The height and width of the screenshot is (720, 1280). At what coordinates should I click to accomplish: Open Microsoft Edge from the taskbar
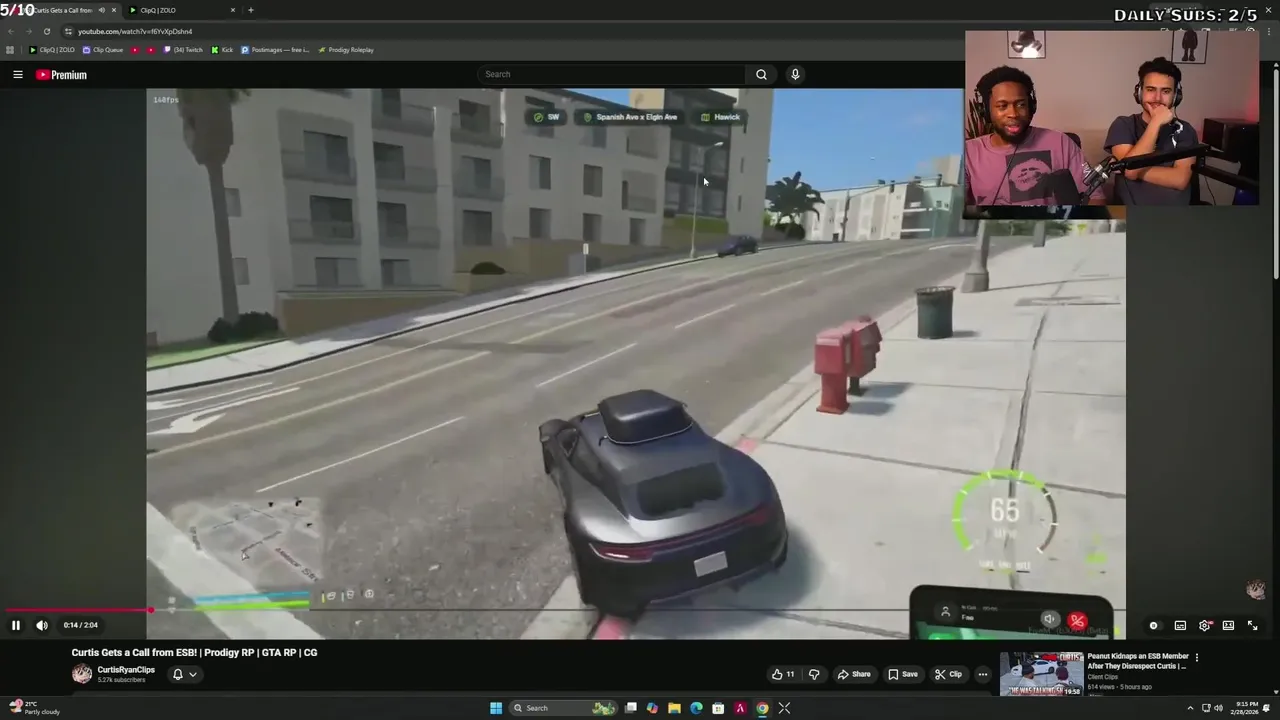696,708
